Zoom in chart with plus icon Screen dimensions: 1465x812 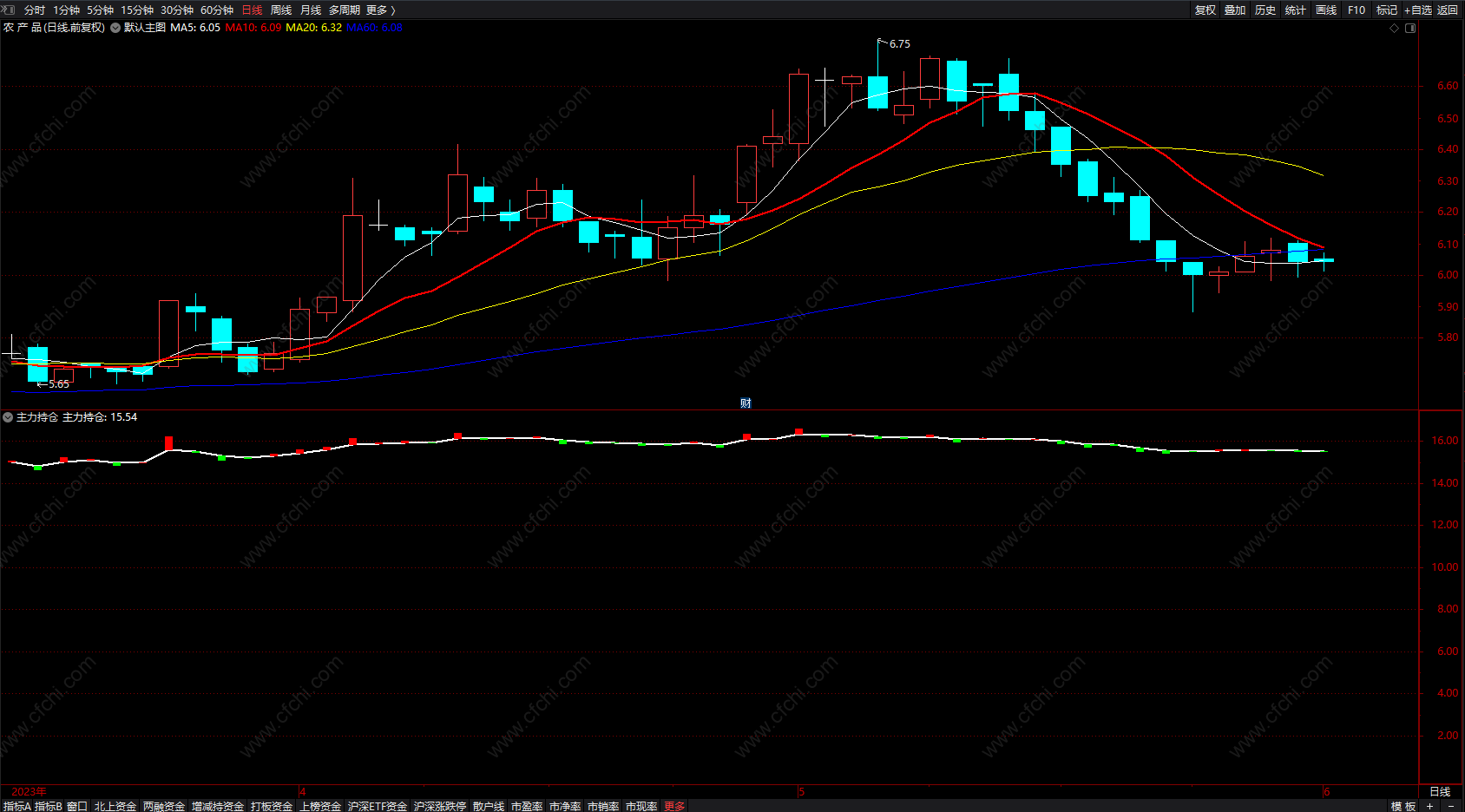1430,806
